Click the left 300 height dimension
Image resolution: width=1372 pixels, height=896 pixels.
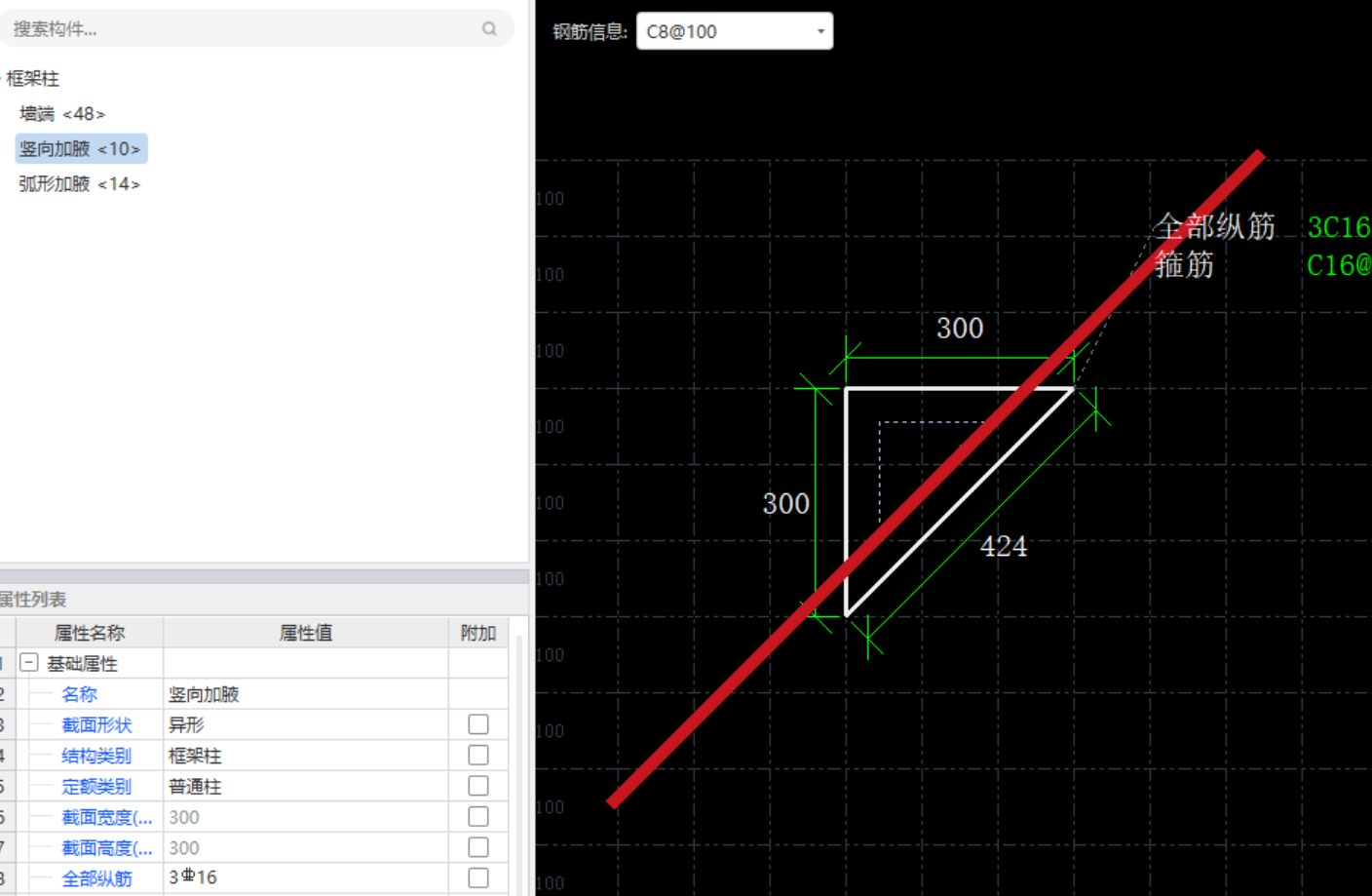click(x=785, y=504)
